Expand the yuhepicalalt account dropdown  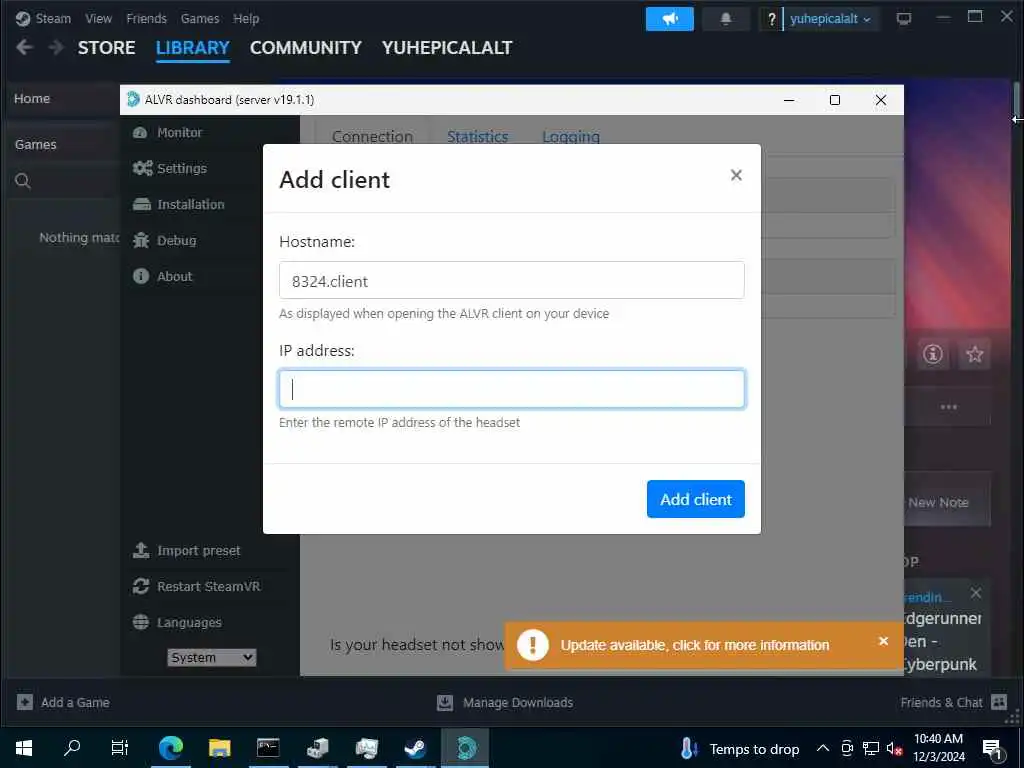click(x=830, y=19)
